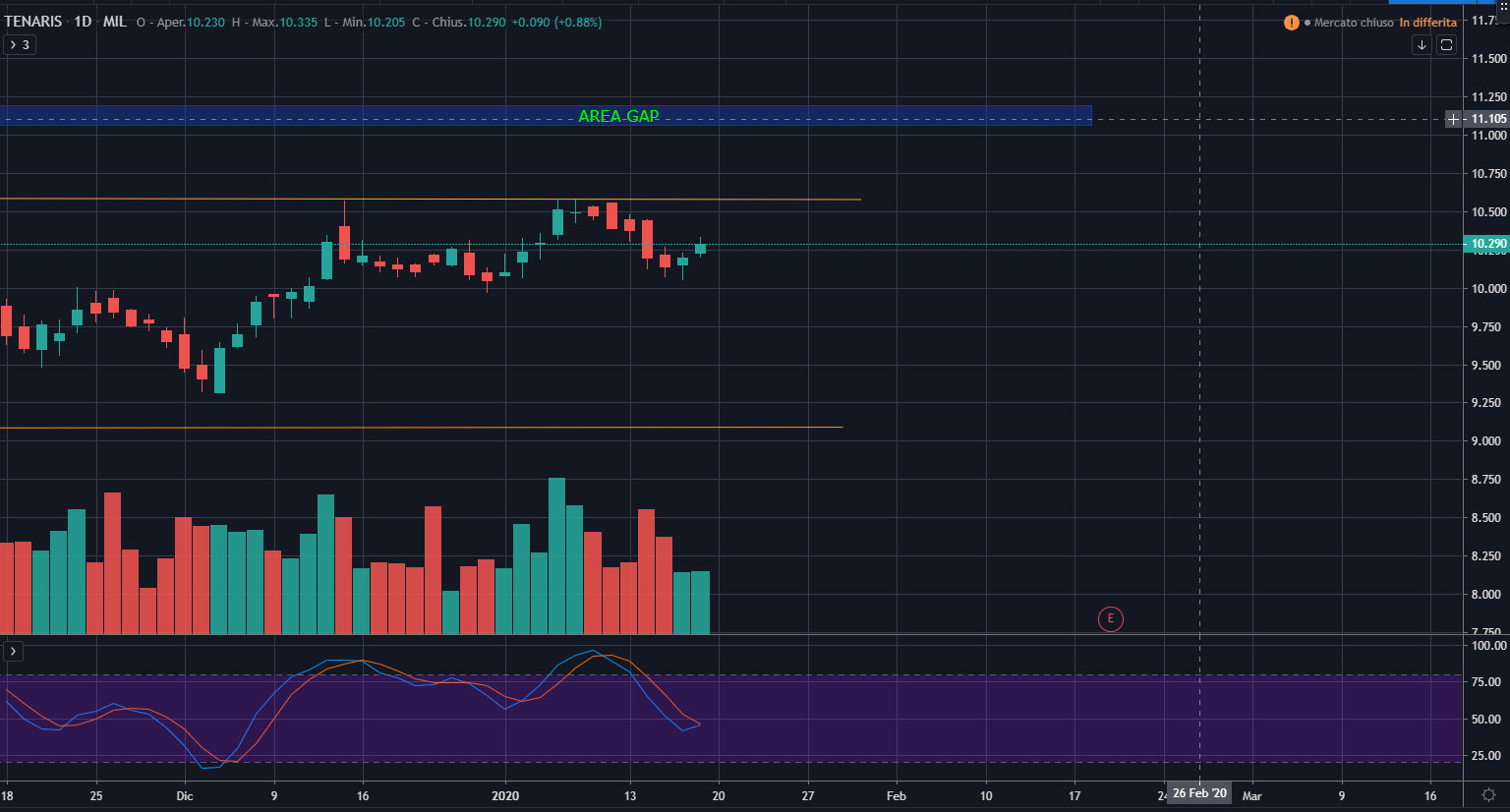Click the 10.290 current price label

click(1488, 244)
